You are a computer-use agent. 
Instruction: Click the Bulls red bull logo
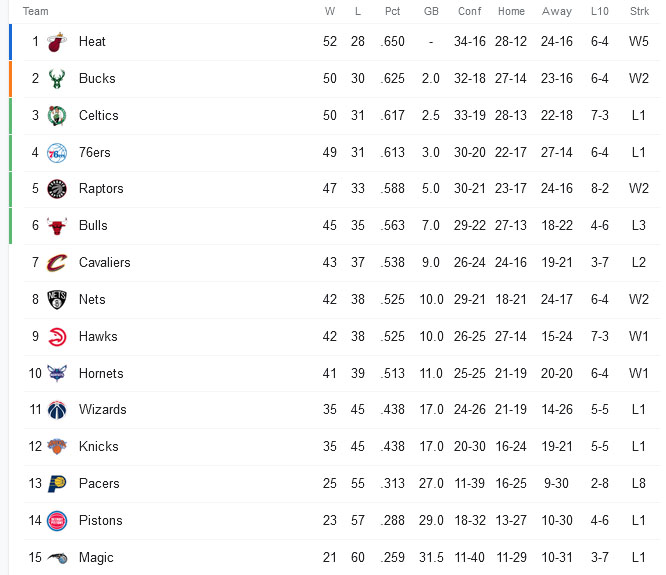[57, 225]
